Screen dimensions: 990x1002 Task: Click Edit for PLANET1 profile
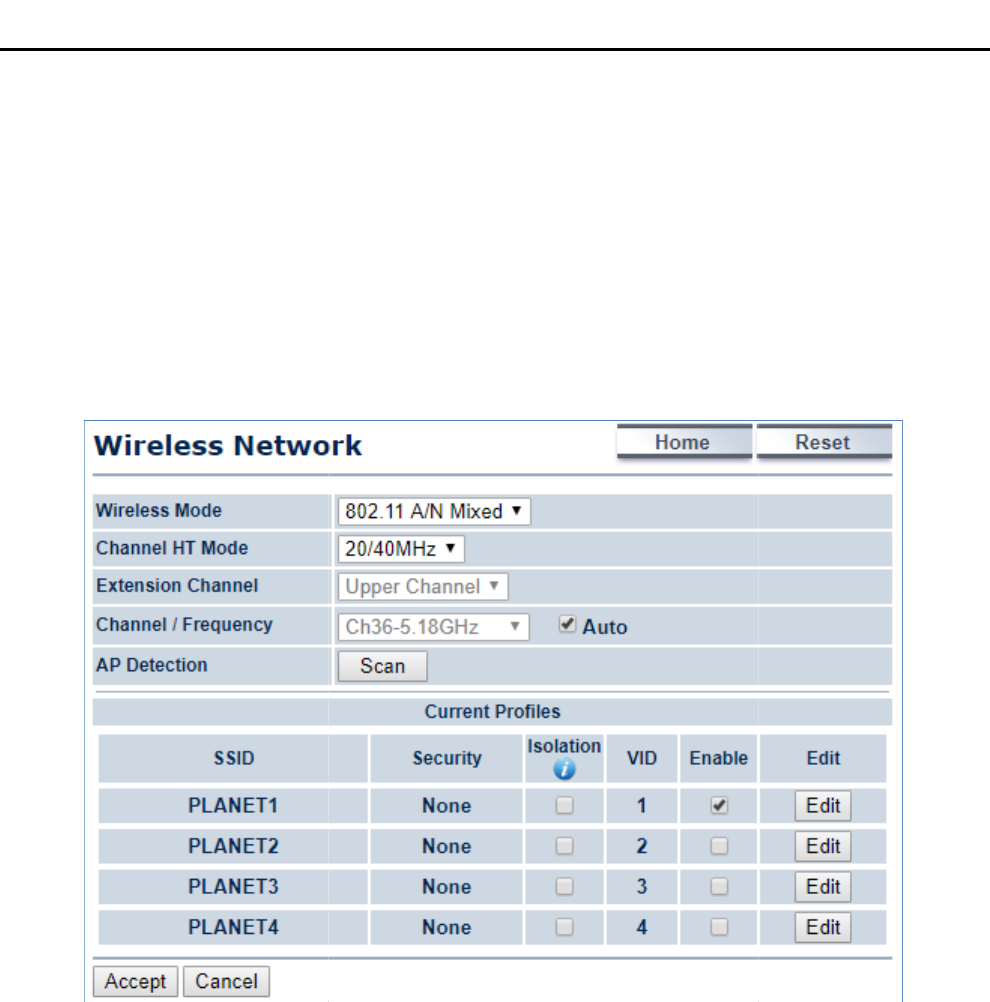(x=823, y=805)
